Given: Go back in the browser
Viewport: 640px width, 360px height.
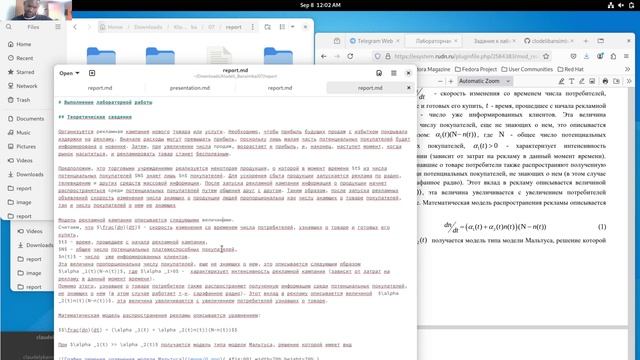Looking at the screenshot, I should pyautogui.click(x=324, y=56).
